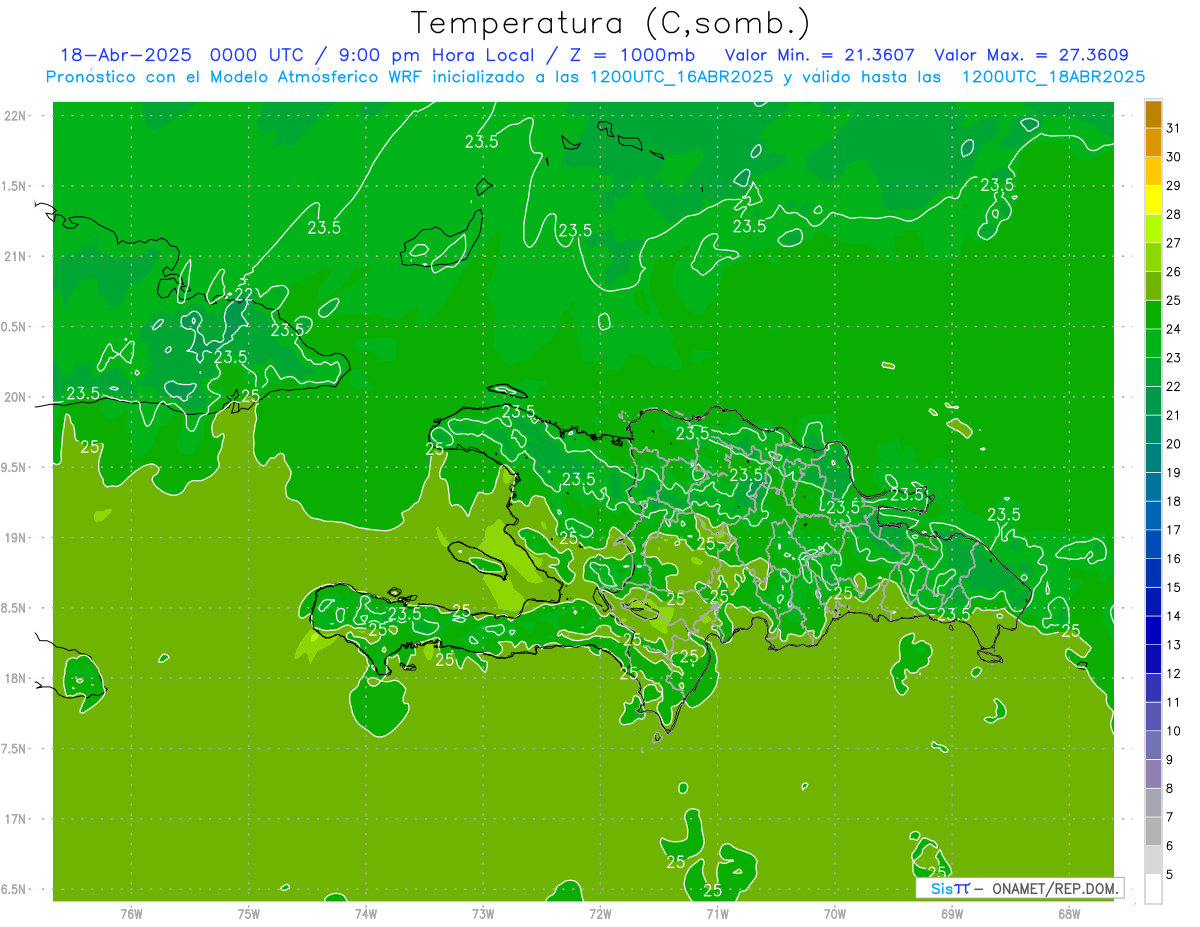Click the "9.5N" latitude axis label
This screenshot has height=927, width=1200.
pos(15,467)
